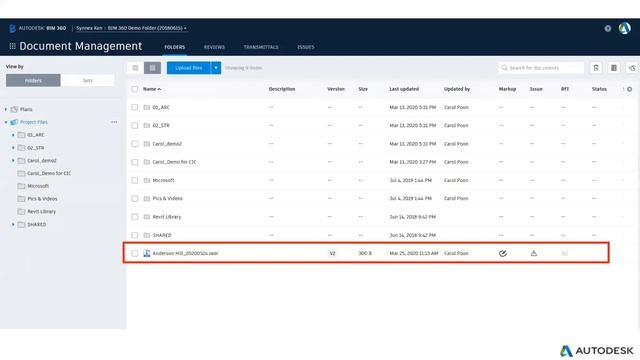Click the Upload files button
640x360 pixels.
[189, 68]
